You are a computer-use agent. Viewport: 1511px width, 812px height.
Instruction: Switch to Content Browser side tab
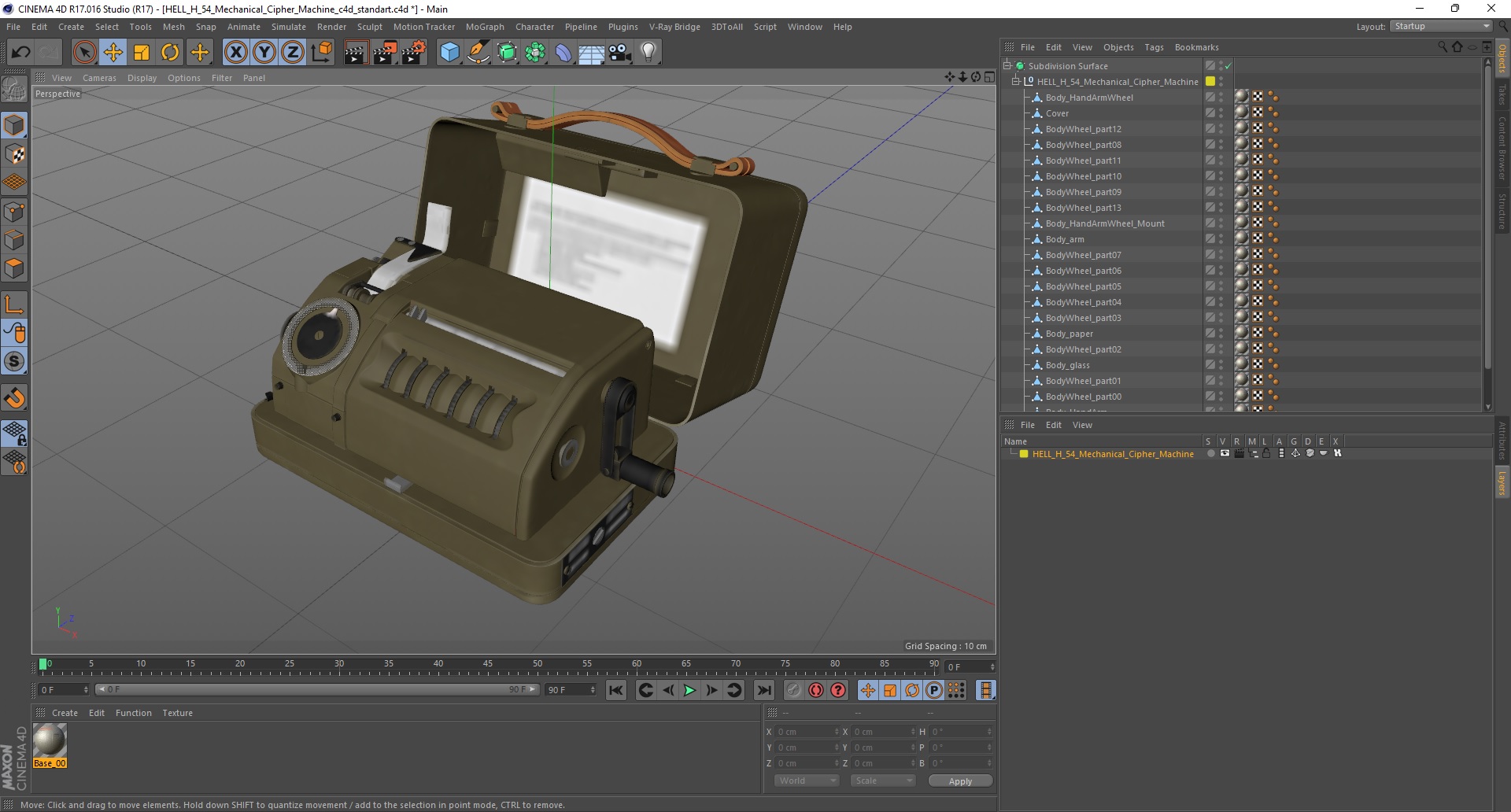point(1502,148)
